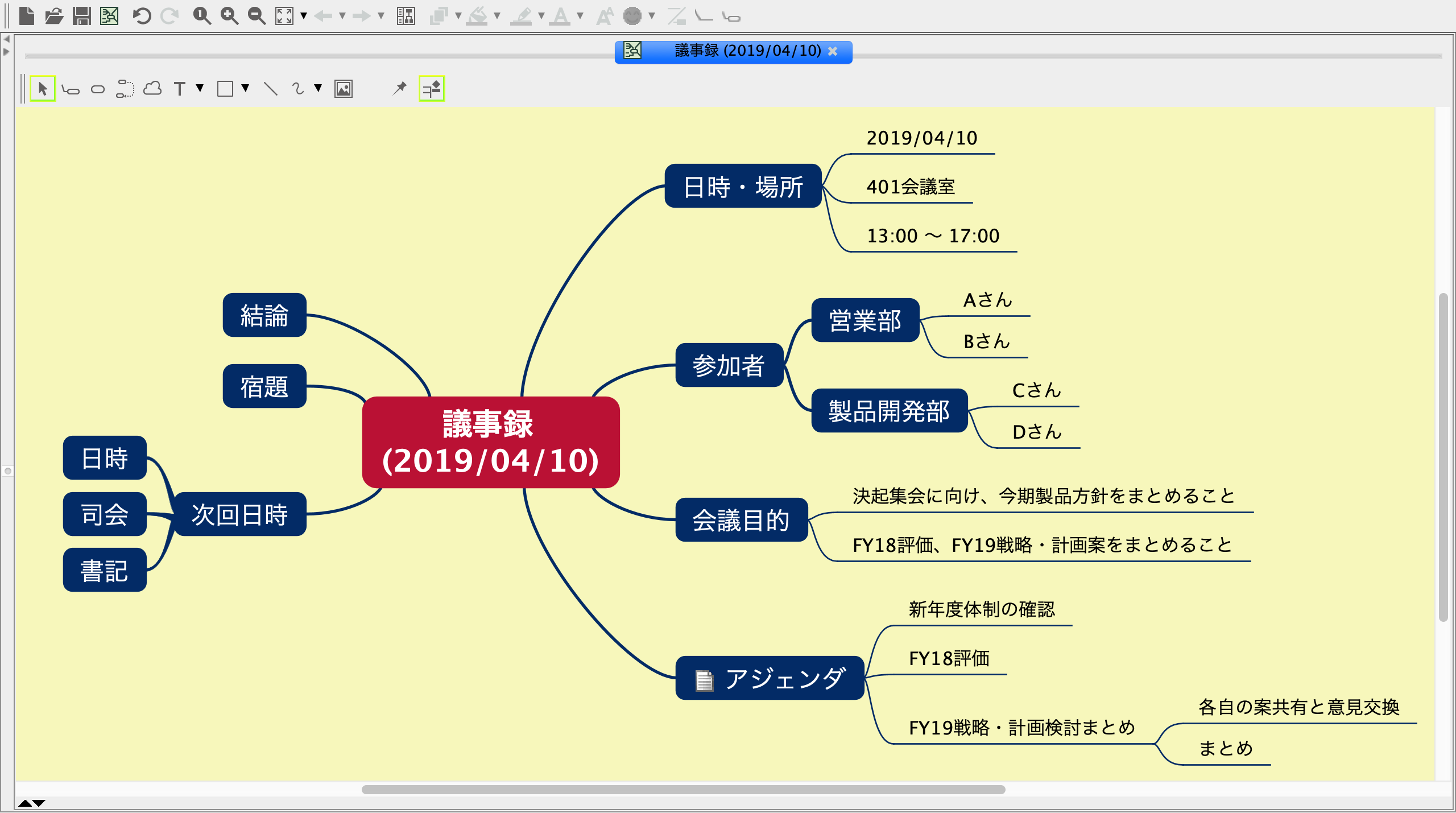Open the fill color dropdown arrow
1456x813 pixels.
(x=497, y=16)
